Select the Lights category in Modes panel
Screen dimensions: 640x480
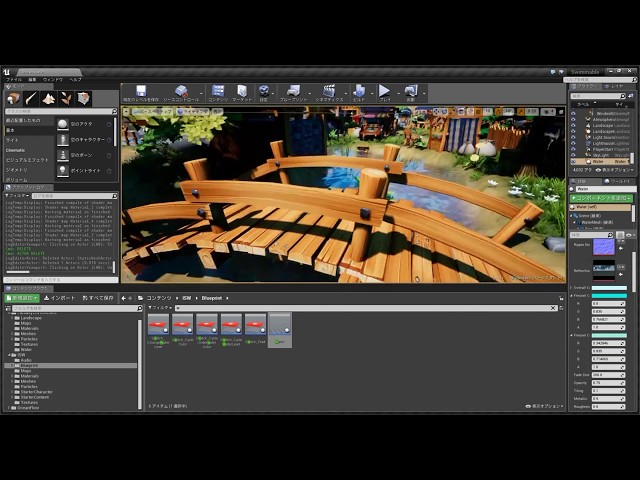(12, 140)
